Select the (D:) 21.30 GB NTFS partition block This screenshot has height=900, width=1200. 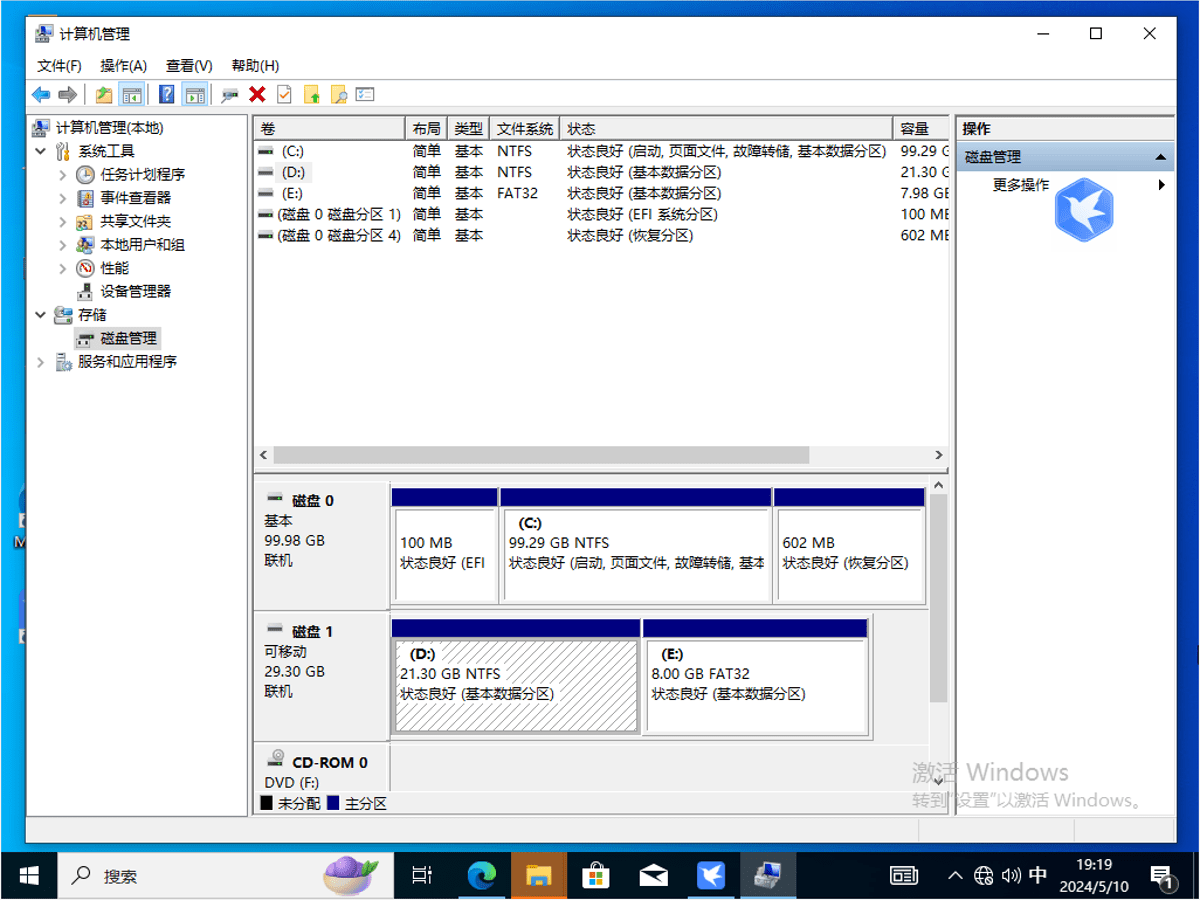coord(515,685)
